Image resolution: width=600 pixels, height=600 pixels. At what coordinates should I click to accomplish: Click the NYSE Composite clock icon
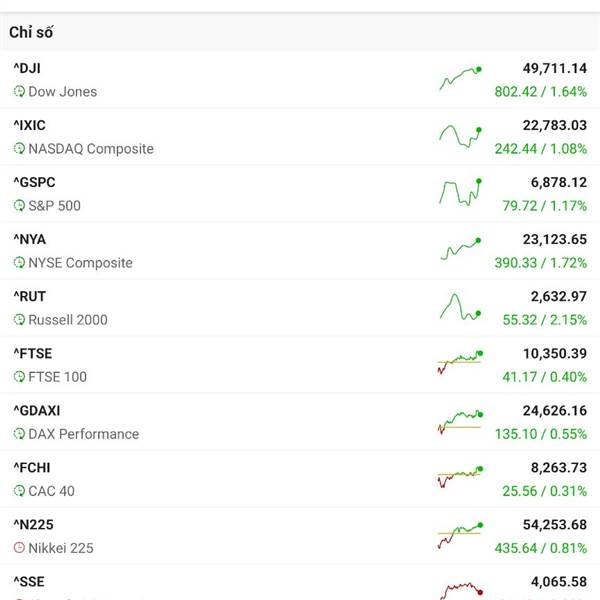(x=19, y=263)
